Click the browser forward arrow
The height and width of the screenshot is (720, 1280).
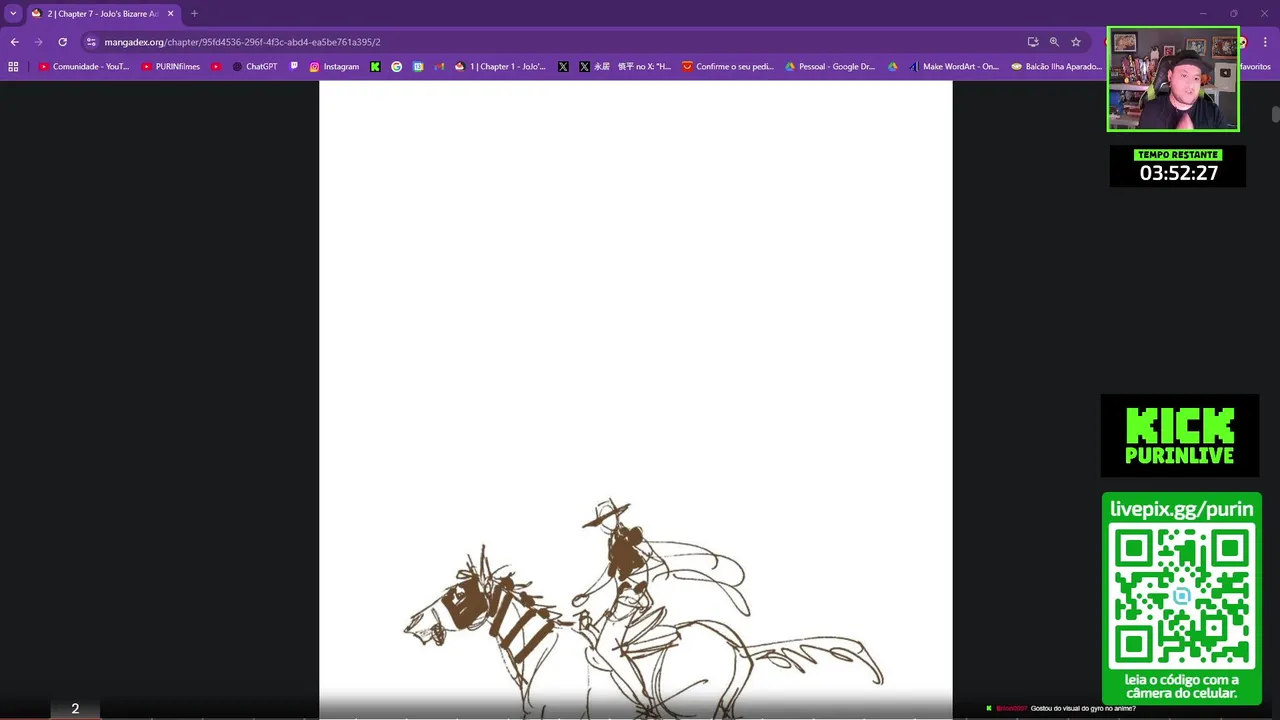coord(38,42)
